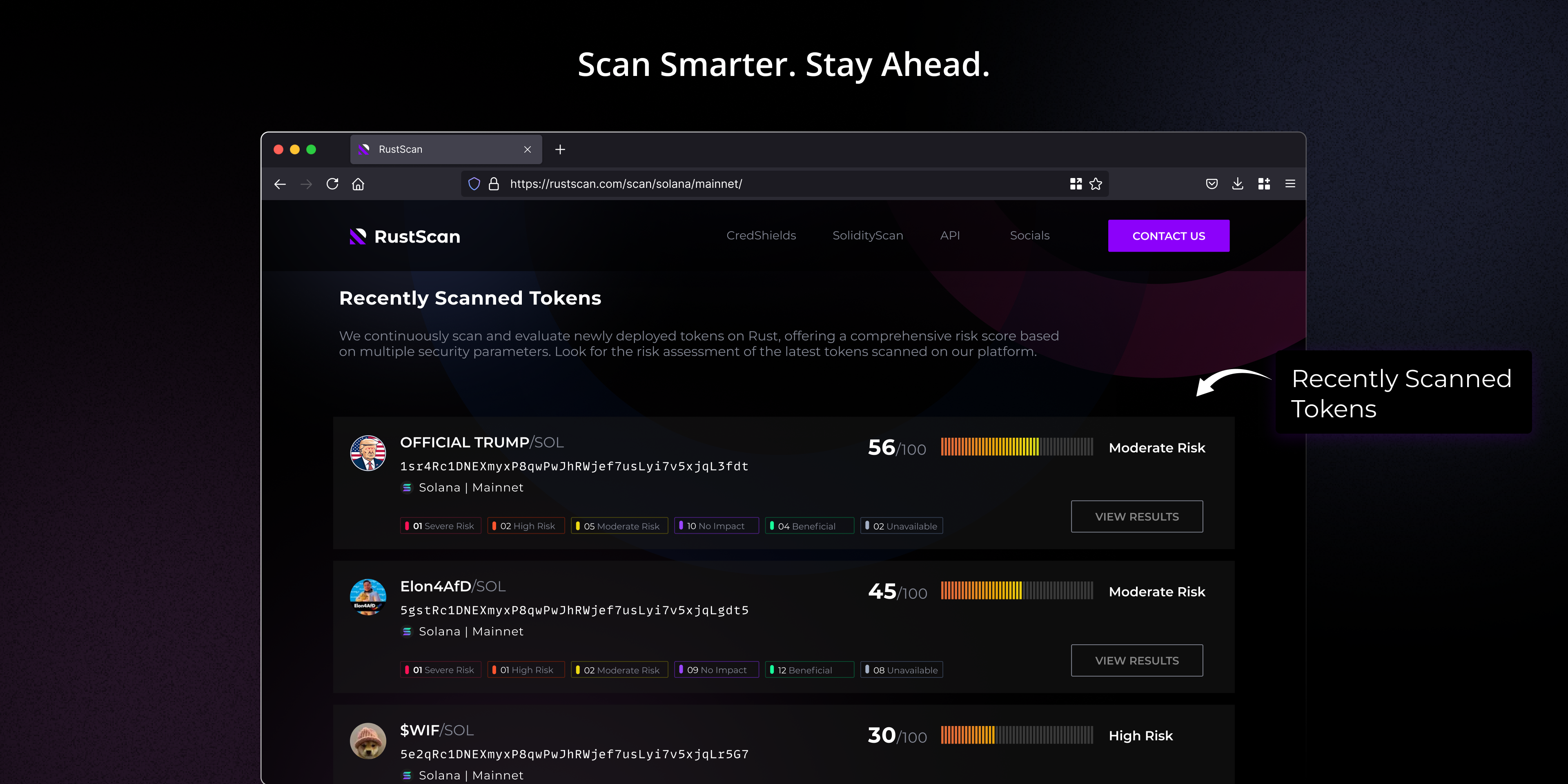Click 'Solana | Mainnet' under Elon4AfD
Screen dimensions: 1568x784
[471, 632]
